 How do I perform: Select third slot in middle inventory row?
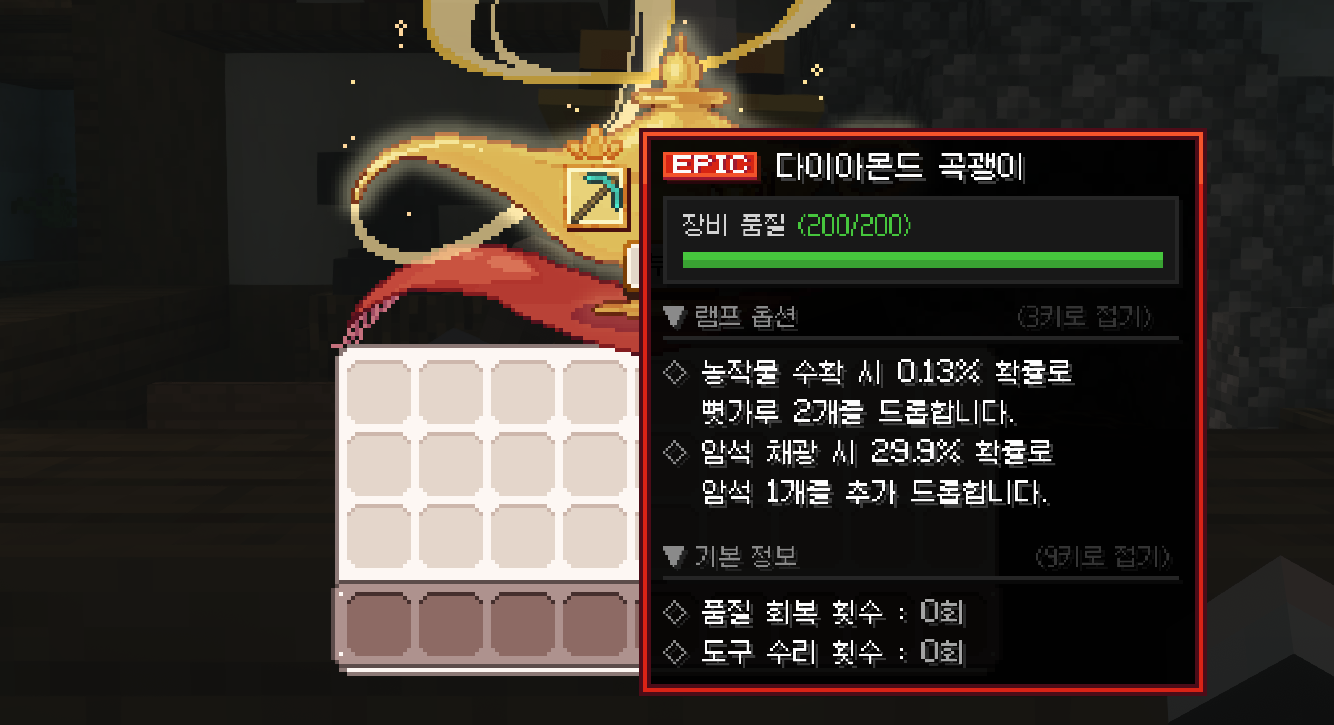[x=522, y=466]
